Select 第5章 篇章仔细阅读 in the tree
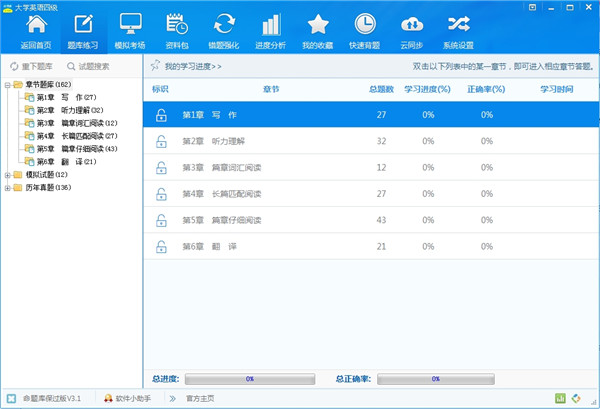The height and width of the screenshot is (409, 600). pyautogui.click(x=77, y=149)
